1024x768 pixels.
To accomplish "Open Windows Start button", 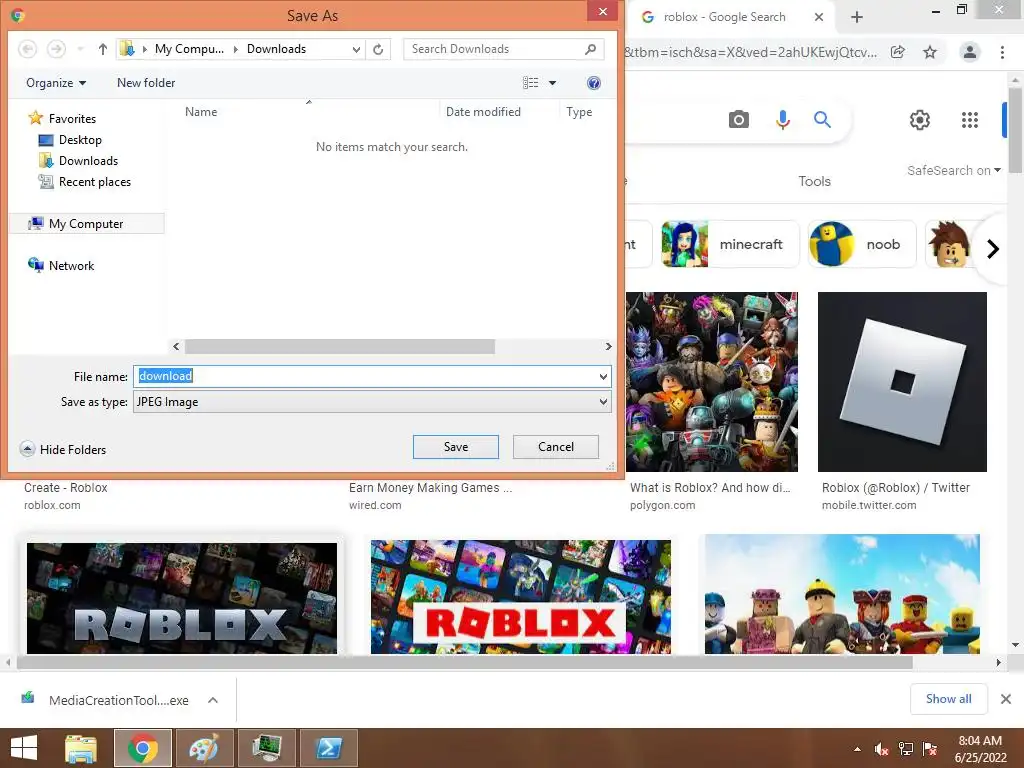I will point(24,748).
